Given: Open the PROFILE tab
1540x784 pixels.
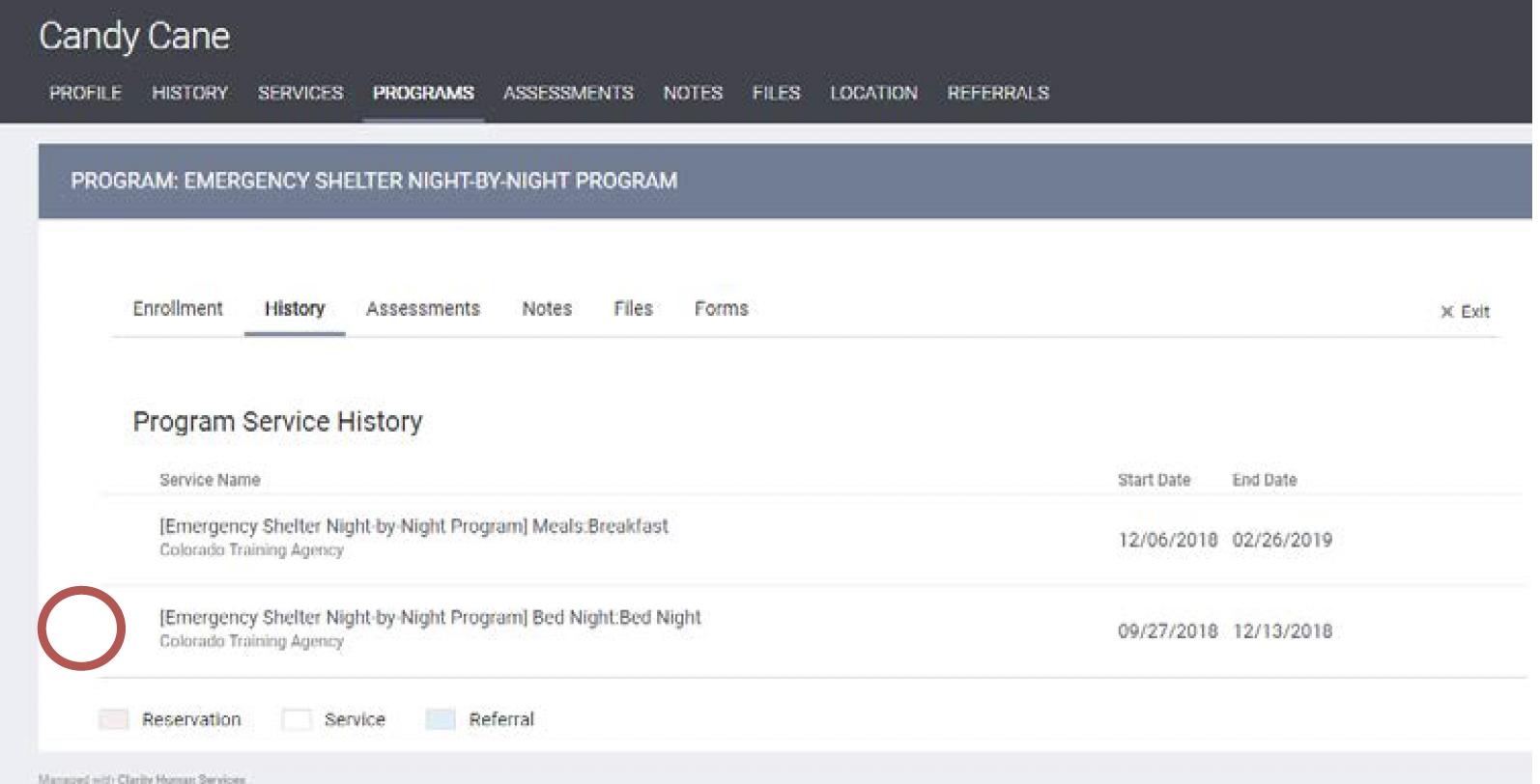Looking at the screenshot, I should click(85, 93).
